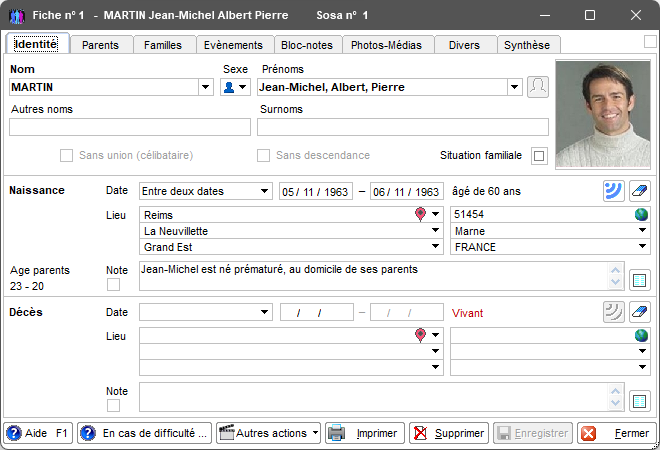Click the map pin in birth place field
This screenshot has width=660, height=450.
point(420,214)
